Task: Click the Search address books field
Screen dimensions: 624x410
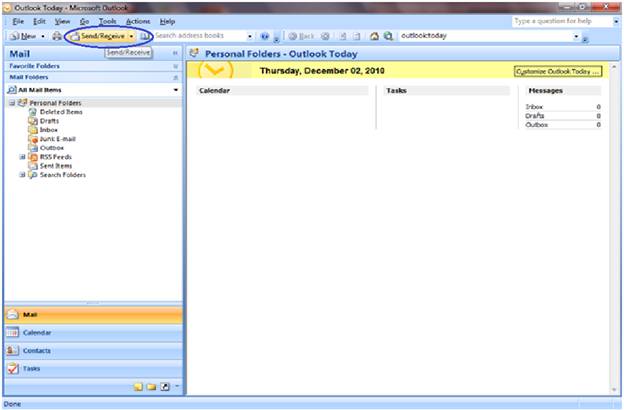Action: point(200,36)
